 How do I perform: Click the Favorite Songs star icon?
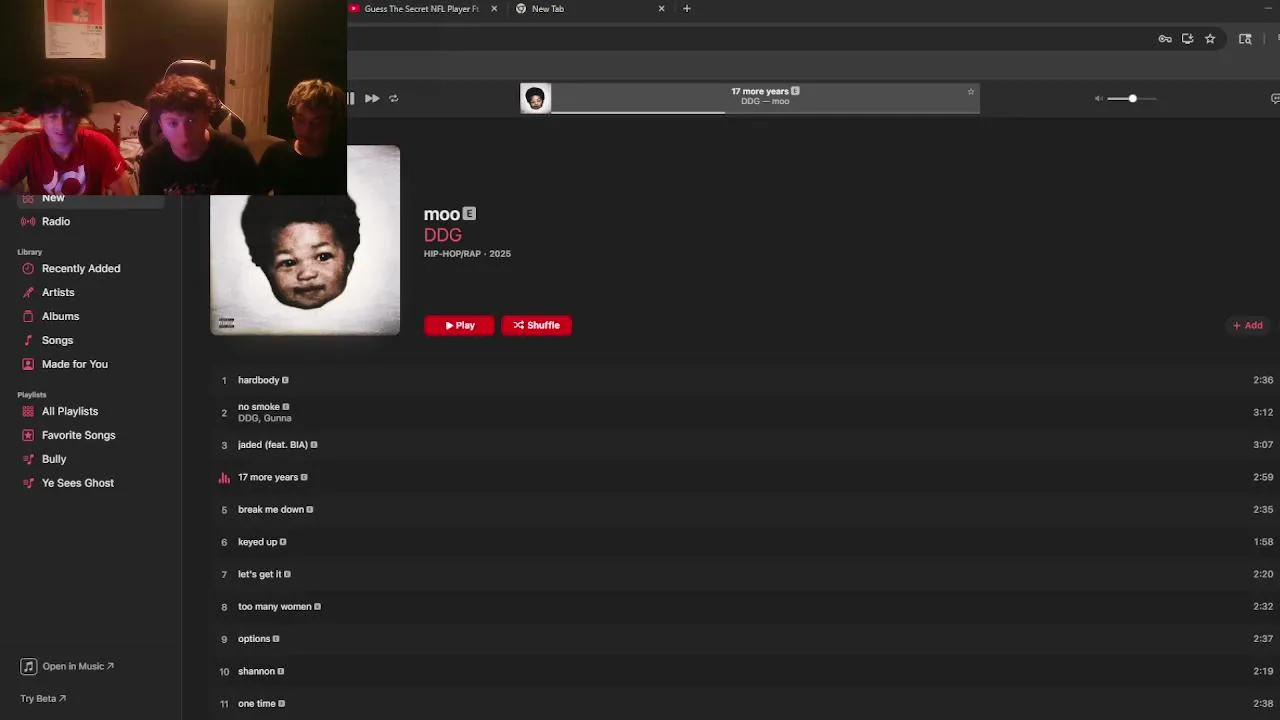coord(28,435)
